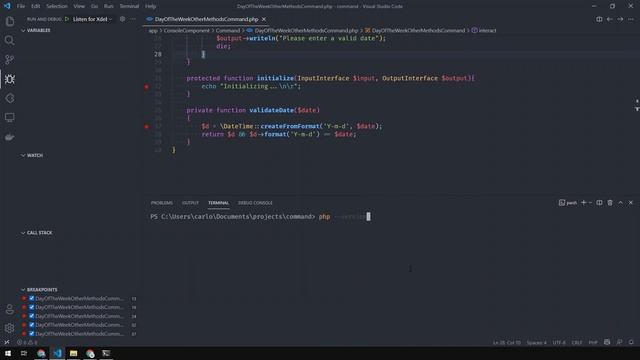Image resolution: width=640 pixels, height=360 pixels.
Task: Uncheck the breakpoint on line 24
Action: coord(31,316)
